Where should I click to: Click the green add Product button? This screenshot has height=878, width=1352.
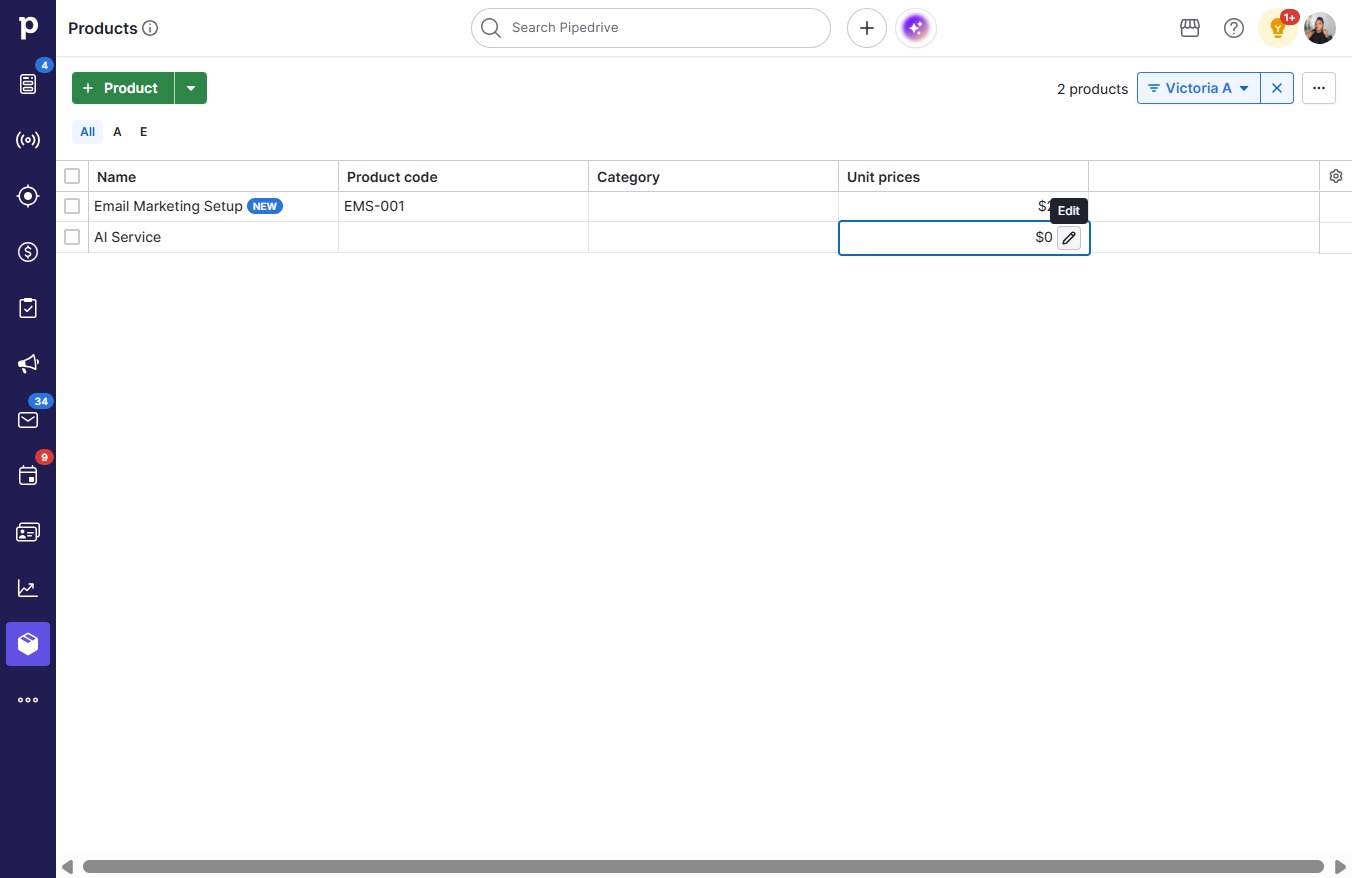(123, 88)
